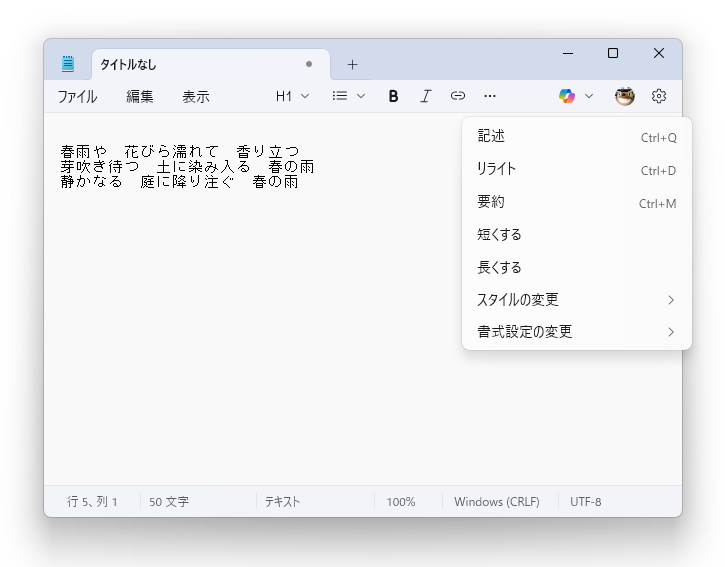The height and width of the screenshot is (567, 725).
Task: Minimize the Notepad window
Action: click(x=568, y=54)
